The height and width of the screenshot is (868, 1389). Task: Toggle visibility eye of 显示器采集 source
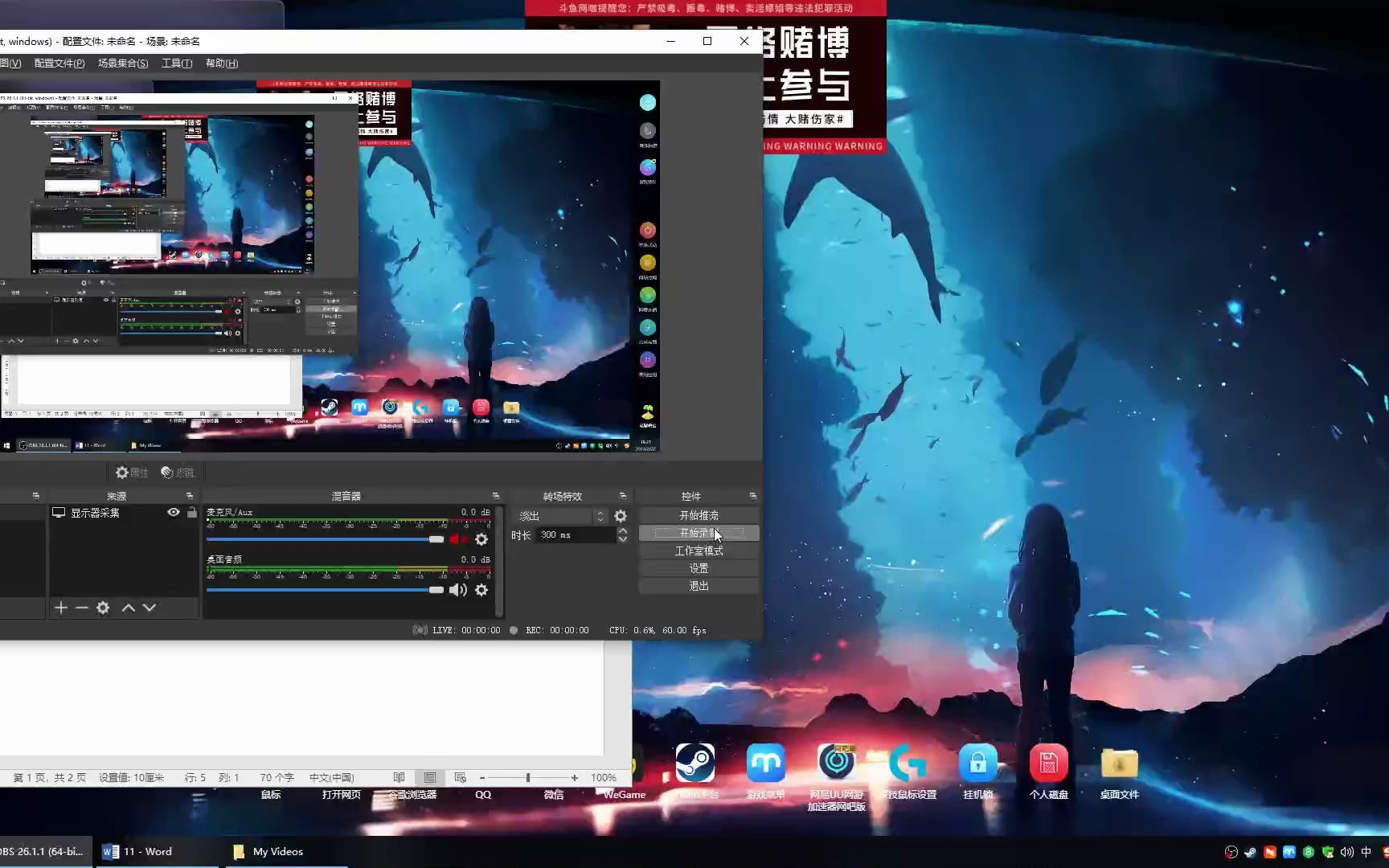click(x=173, y=512)
